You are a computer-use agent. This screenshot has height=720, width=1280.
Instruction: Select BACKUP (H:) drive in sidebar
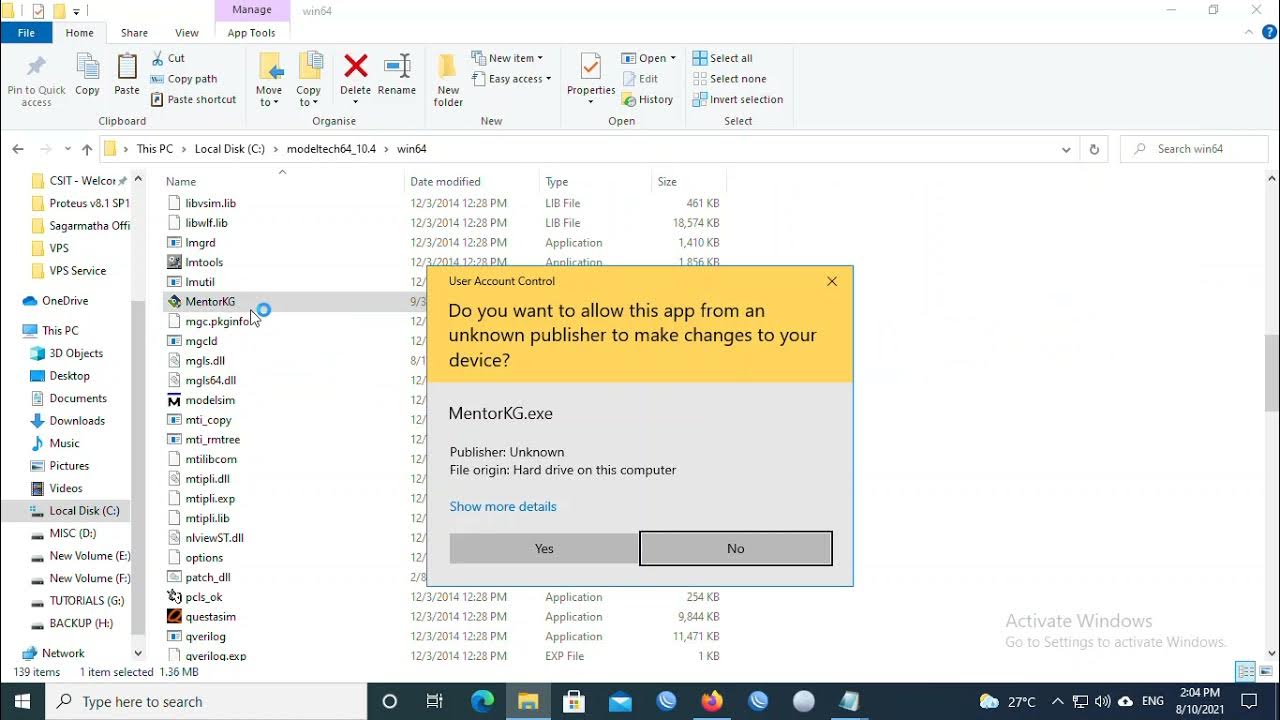click(x=81, y=623)
